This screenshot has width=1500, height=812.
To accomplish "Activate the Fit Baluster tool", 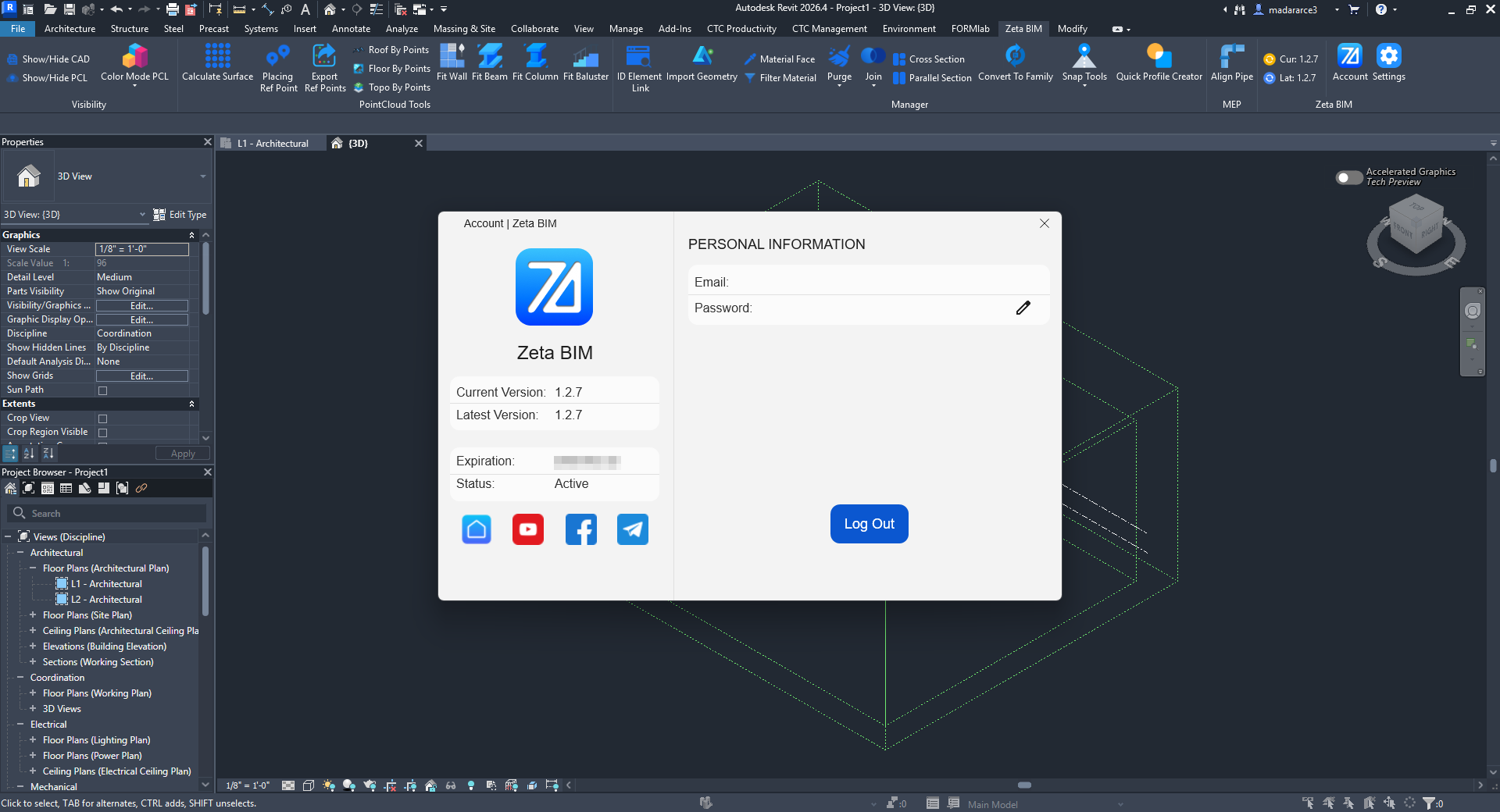I will pyautogui.click(x=586, y=62).
